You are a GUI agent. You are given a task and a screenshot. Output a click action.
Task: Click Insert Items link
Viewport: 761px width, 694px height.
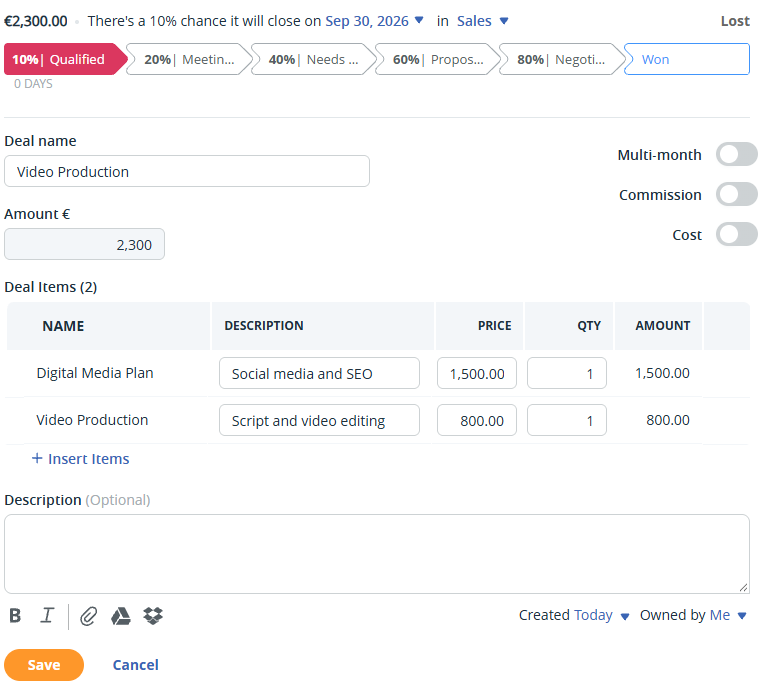click(88, 459)
